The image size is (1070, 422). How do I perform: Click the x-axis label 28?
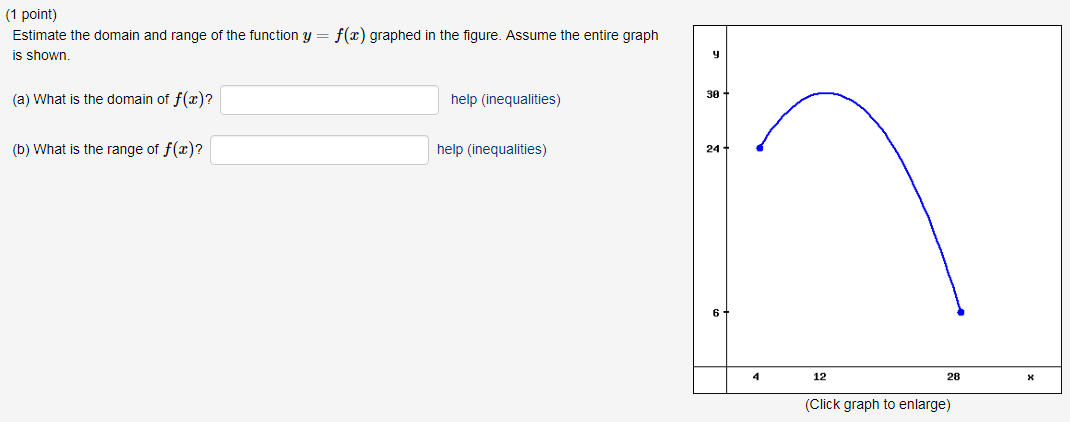(x=953, y=376)
